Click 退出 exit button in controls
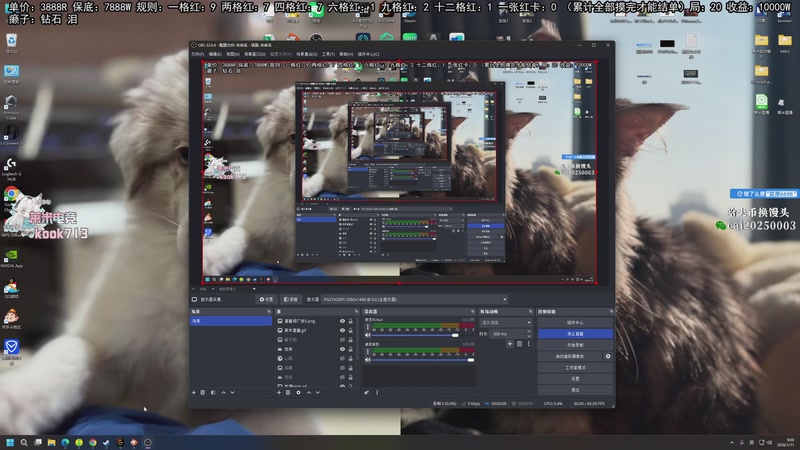 tap(575, 390)
